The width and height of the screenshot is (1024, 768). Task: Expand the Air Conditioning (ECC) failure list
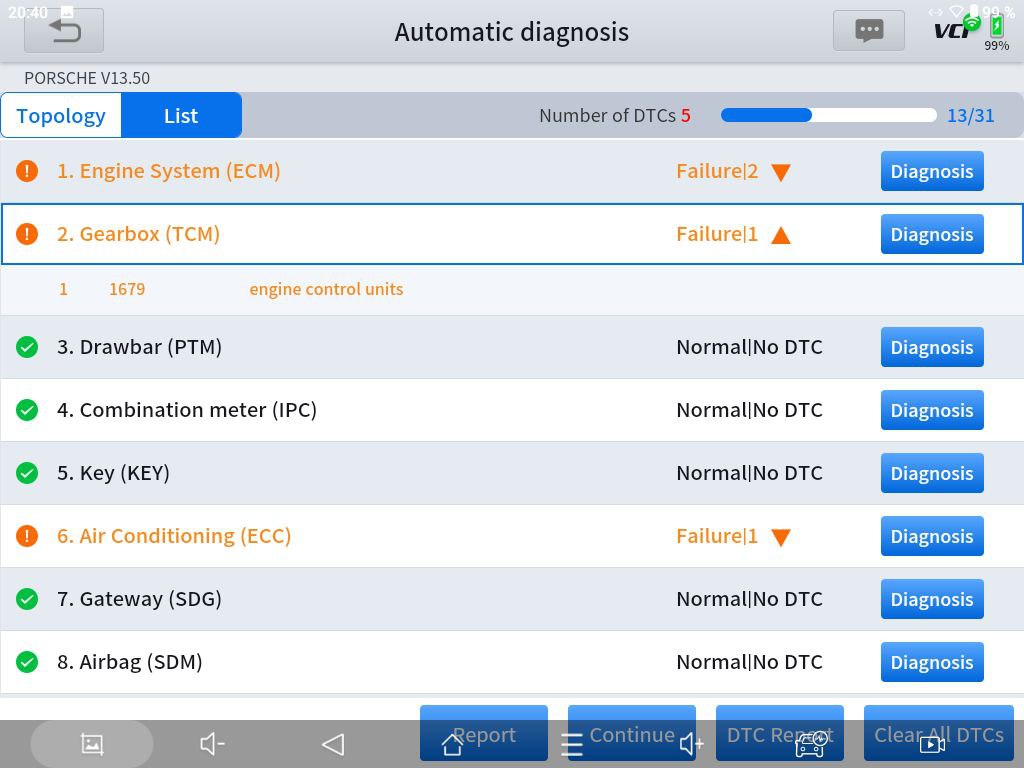click(781, 537)
